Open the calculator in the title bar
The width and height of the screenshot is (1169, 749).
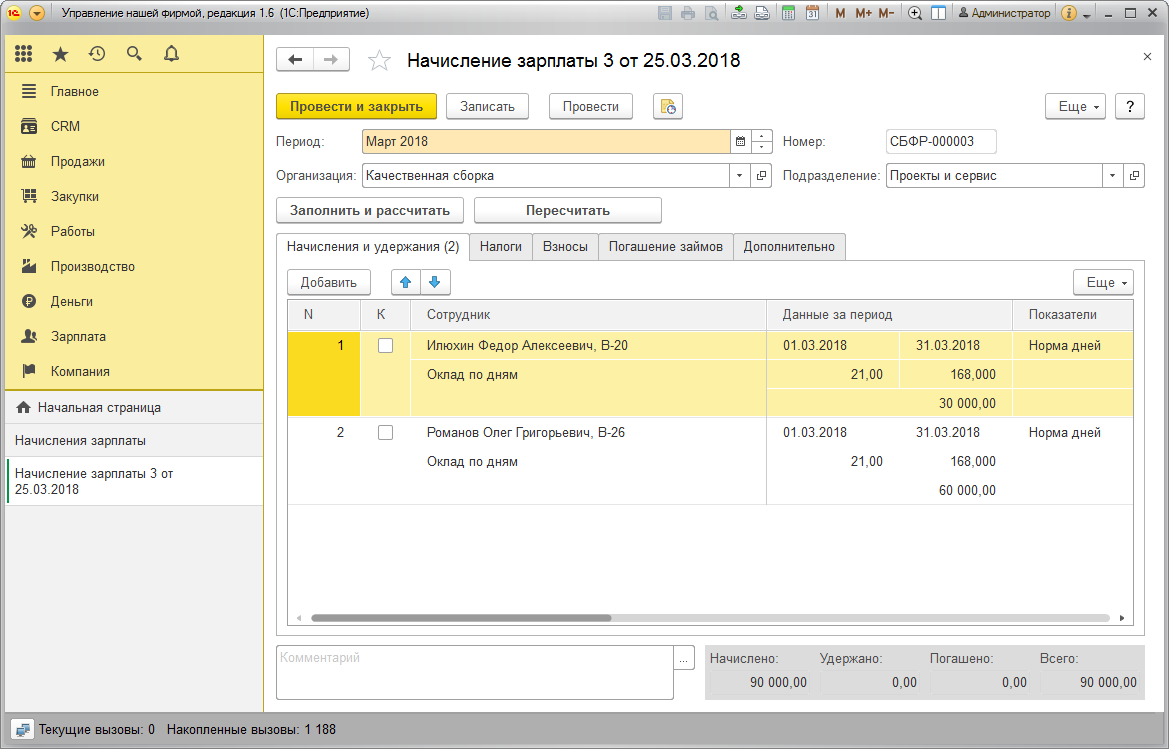[x=788, y=13]
